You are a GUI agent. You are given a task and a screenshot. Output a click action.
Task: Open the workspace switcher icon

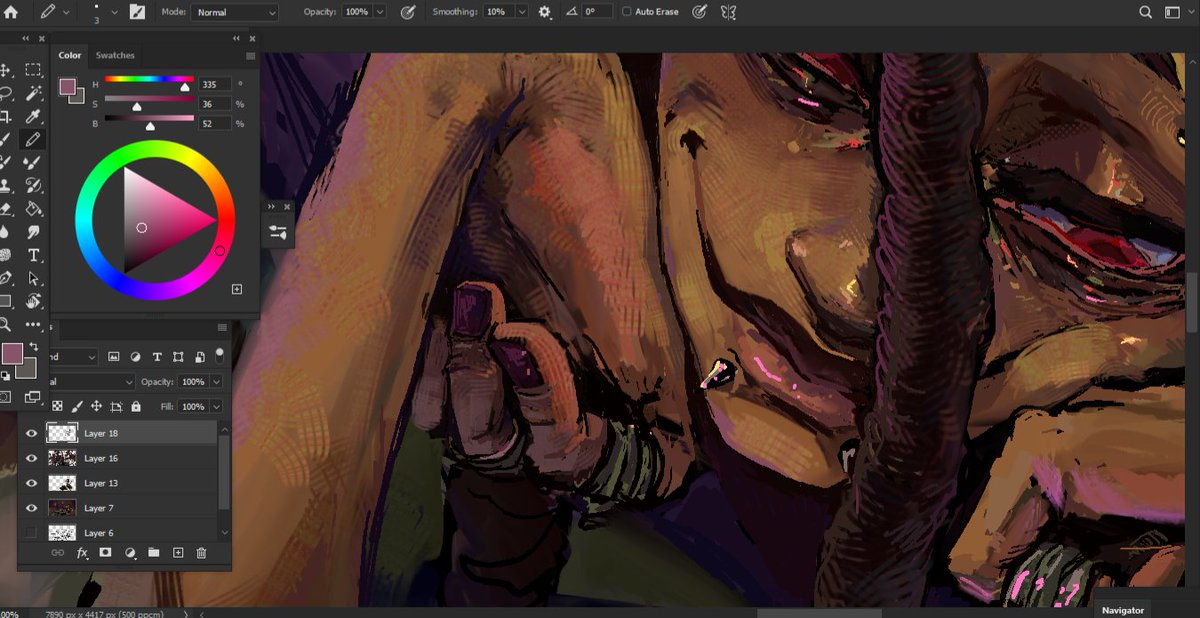(x=1172, y=12)
